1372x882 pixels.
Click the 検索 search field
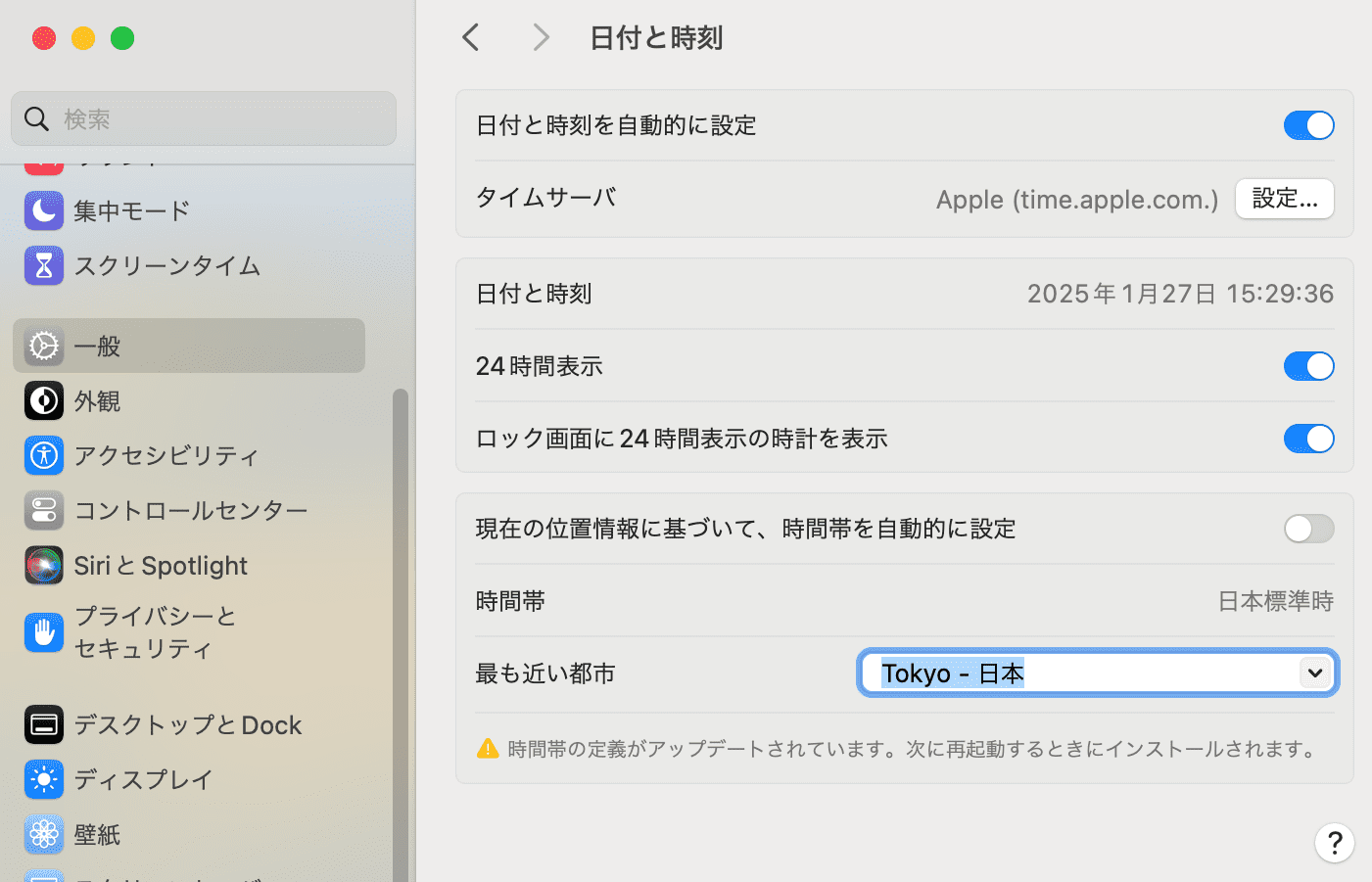[x=204, y=118]
